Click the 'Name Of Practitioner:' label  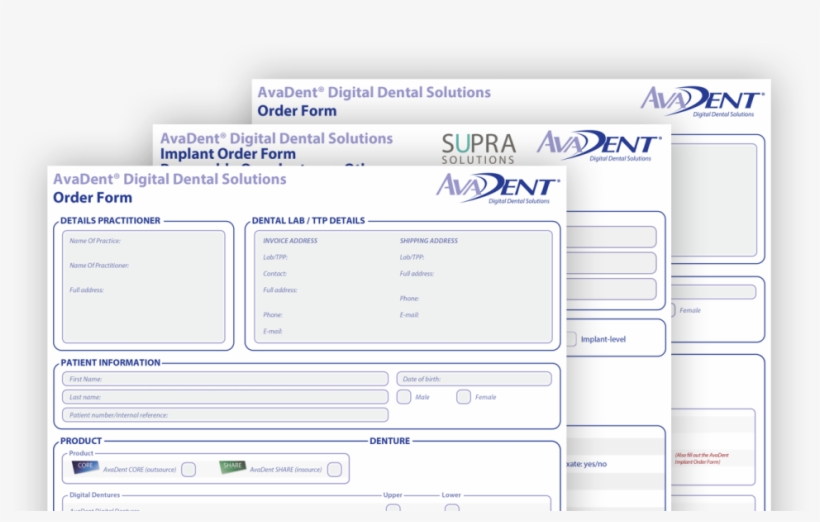[99, 265]
